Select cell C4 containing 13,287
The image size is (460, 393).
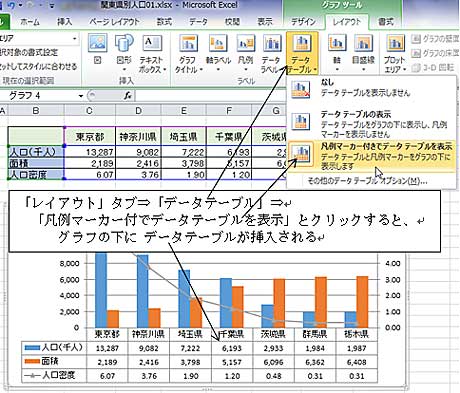pos(90,152)
